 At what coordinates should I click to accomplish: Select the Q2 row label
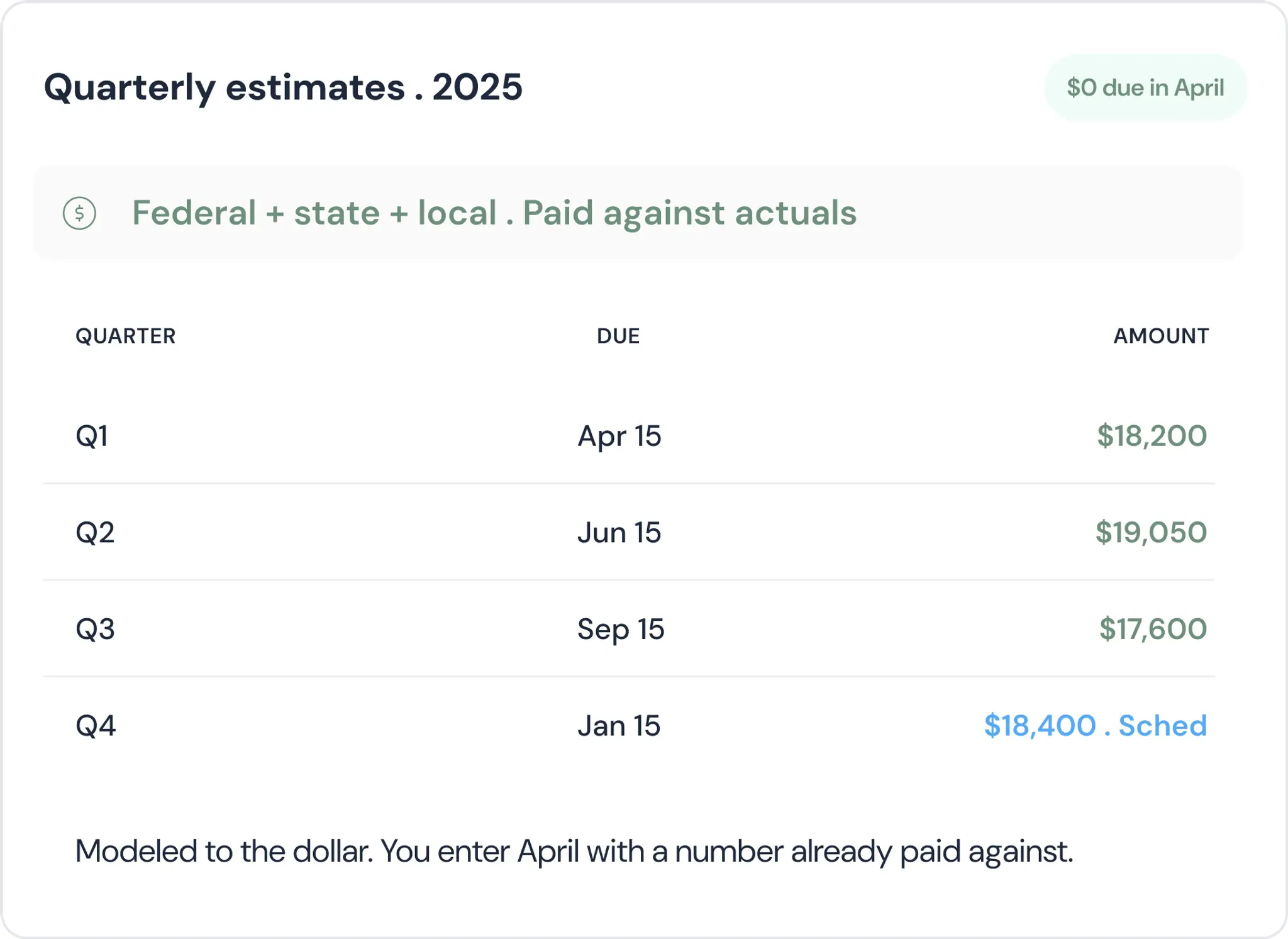coord(95,533)
